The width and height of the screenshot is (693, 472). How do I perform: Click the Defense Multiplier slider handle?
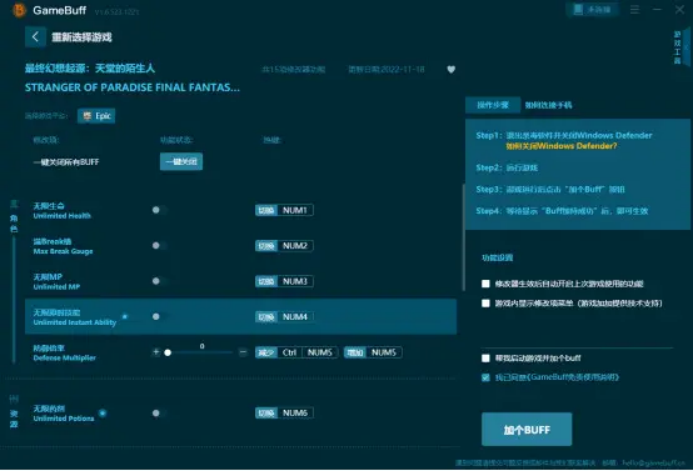pos(168,353)
